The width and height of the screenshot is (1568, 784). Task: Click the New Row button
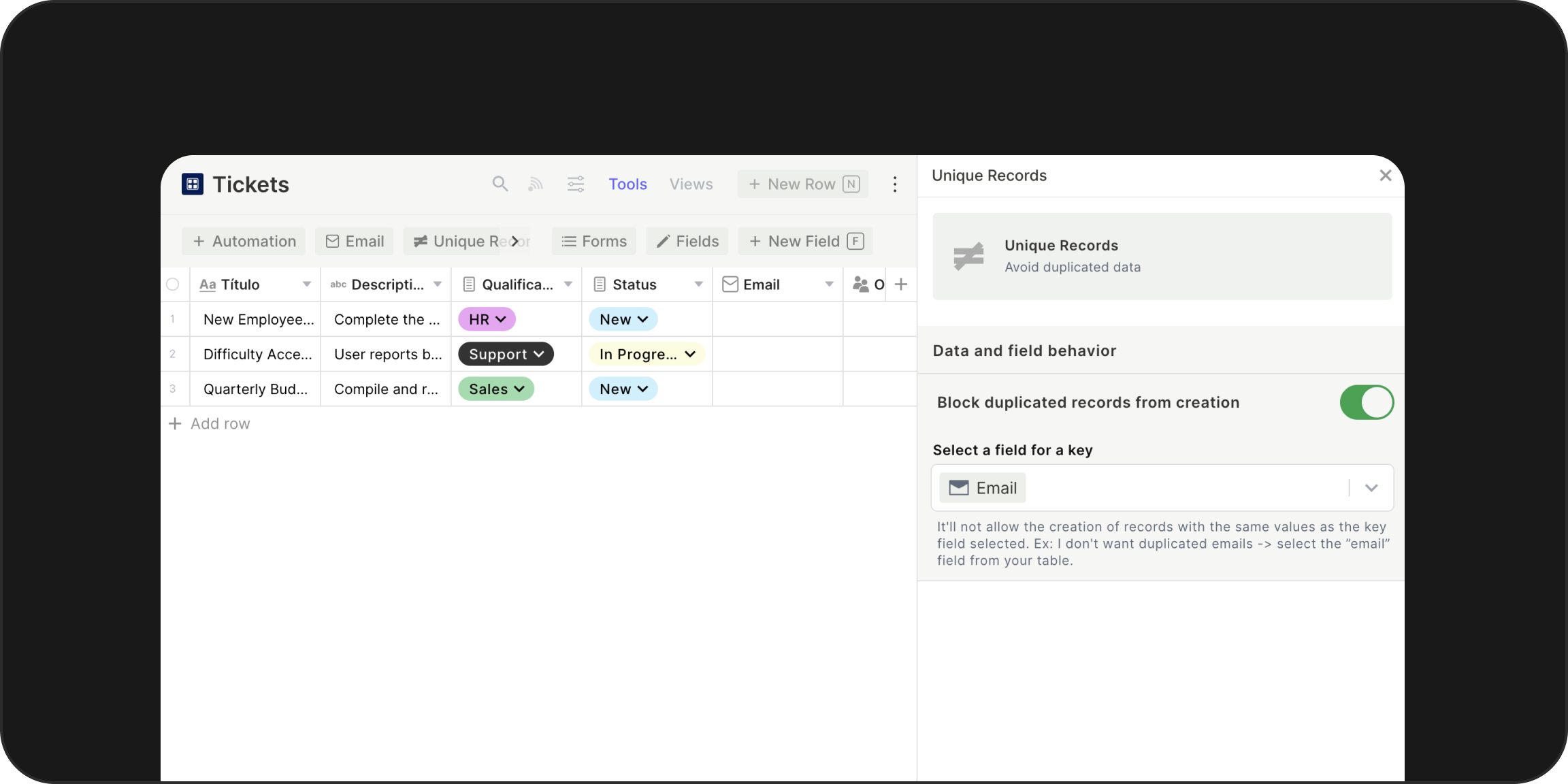point(803,184)
